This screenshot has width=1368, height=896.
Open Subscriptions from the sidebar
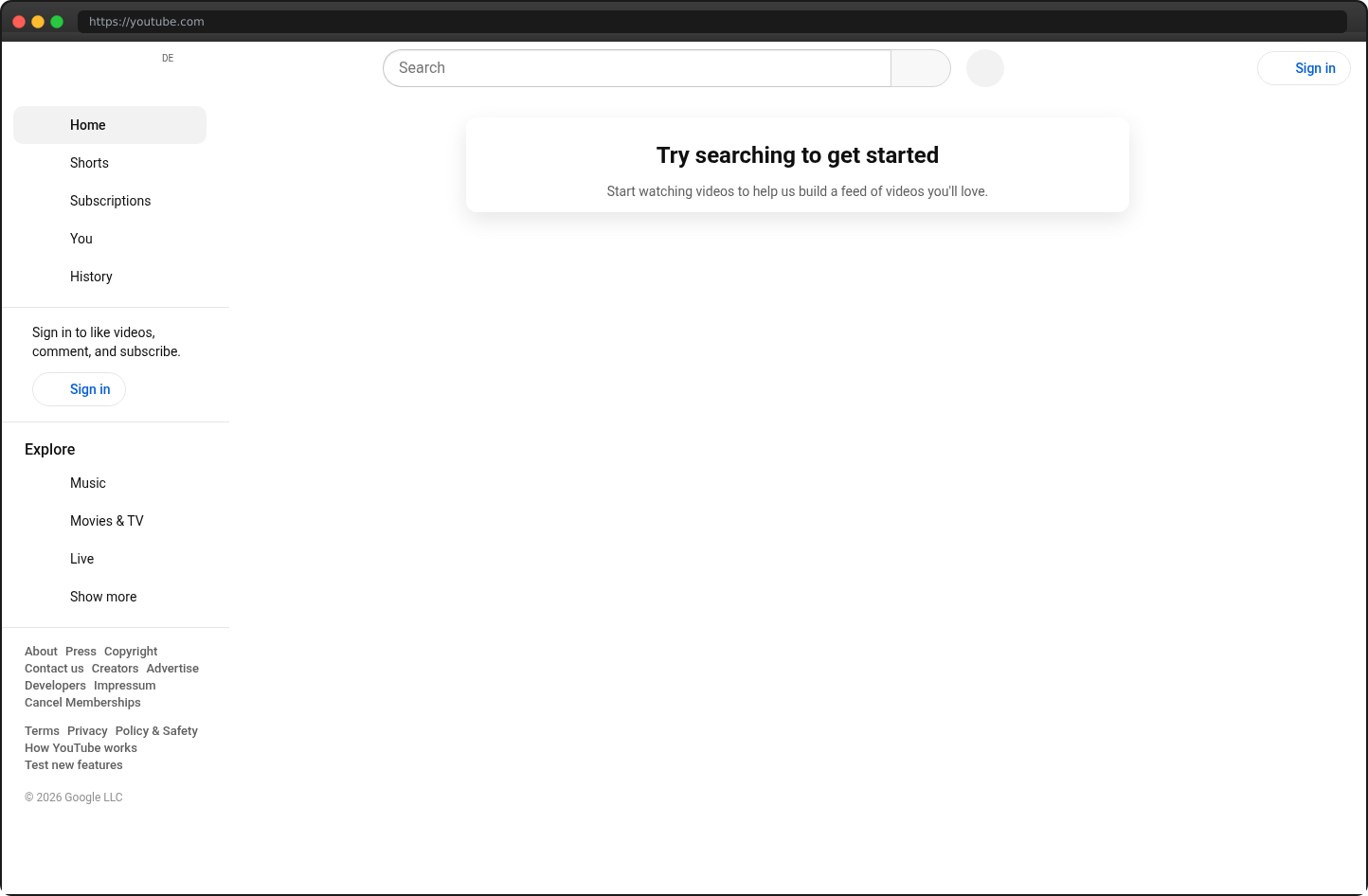pyautogui.click(x=110, y=200)
